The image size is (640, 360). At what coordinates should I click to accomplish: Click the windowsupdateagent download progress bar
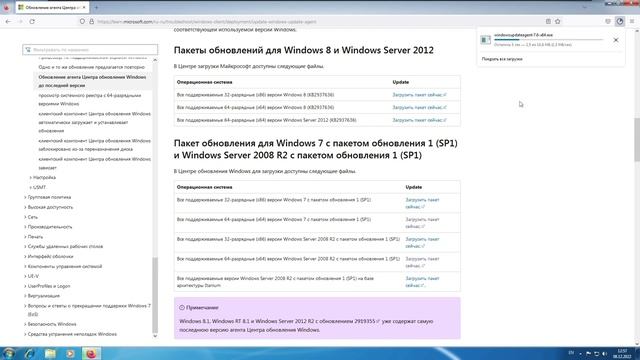point(548,40)
